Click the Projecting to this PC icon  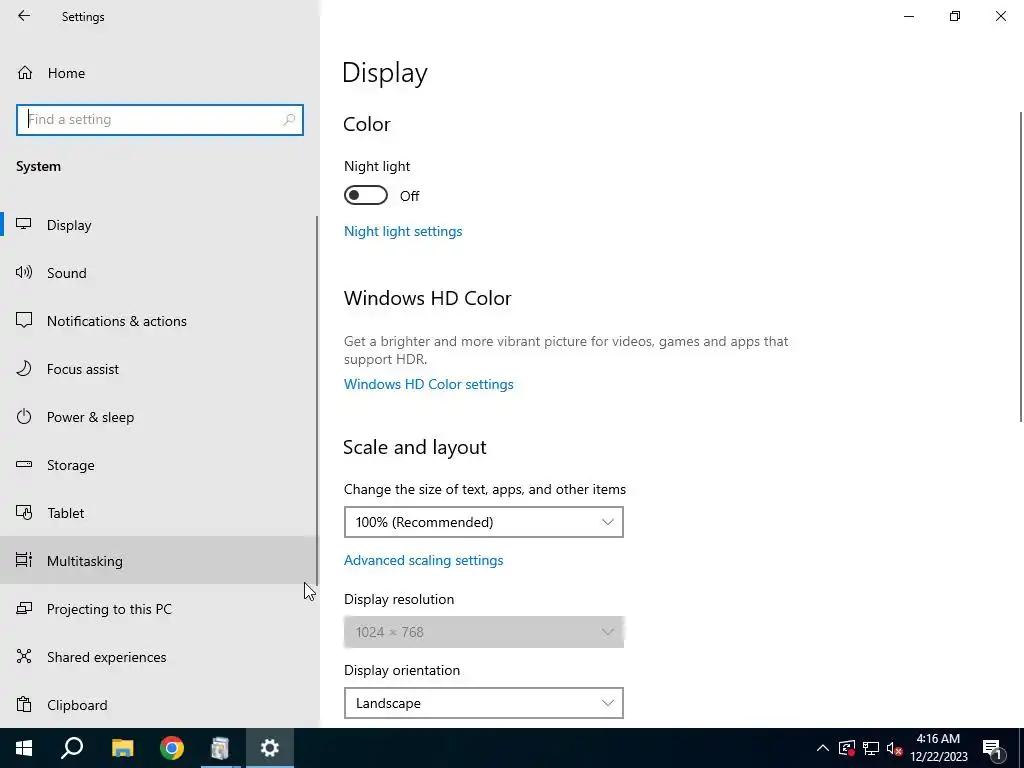24,608
